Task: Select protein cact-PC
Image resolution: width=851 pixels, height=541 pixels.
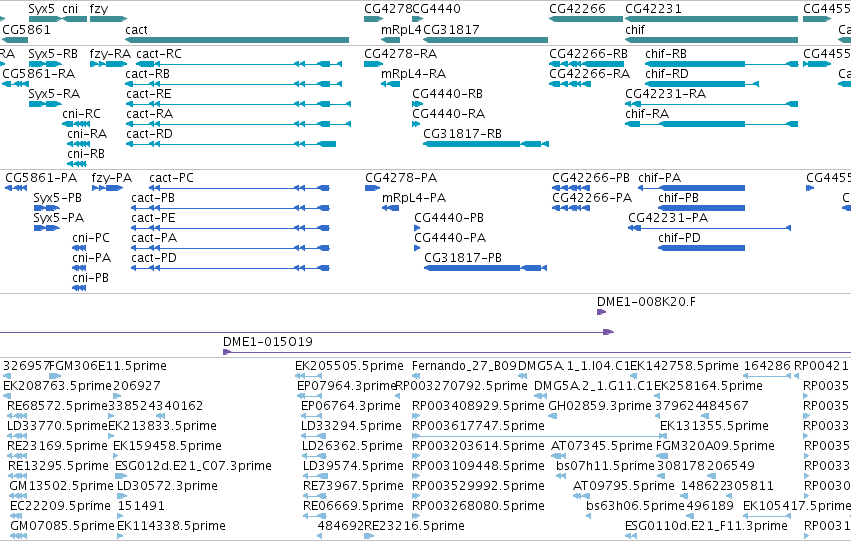Action: (239, 188)
